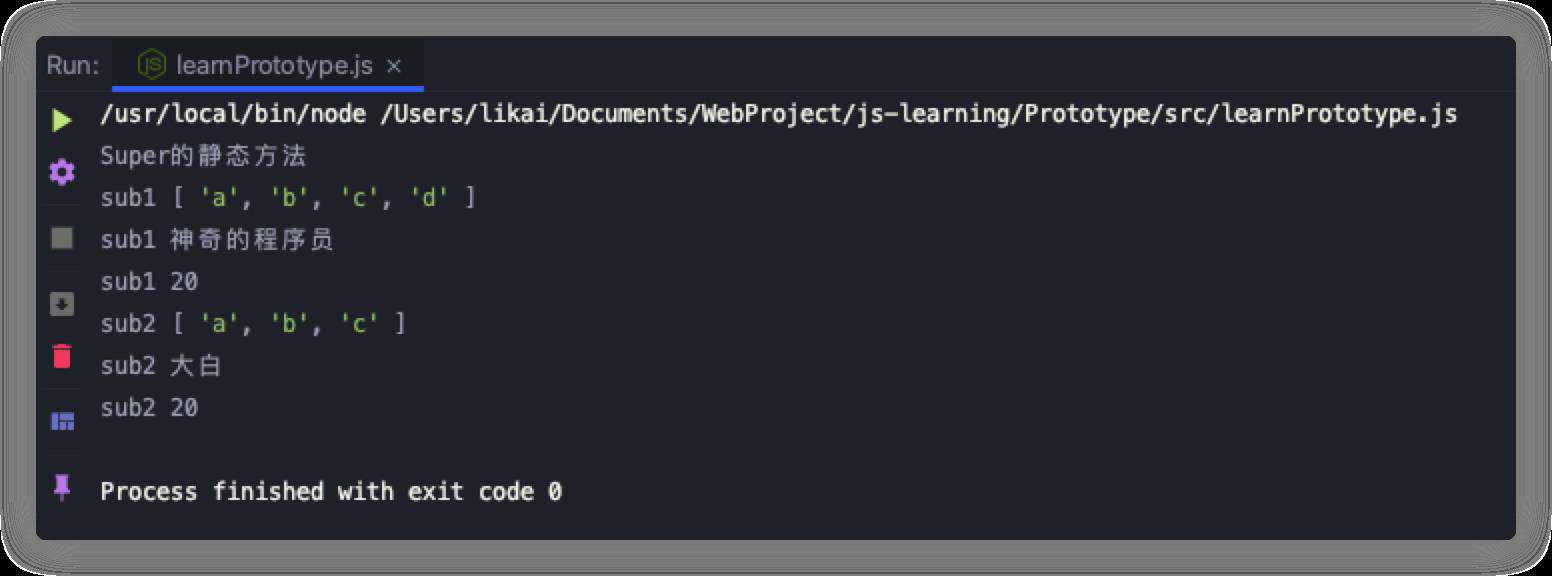This screenshot has width=1552, height=576.
Task: Click the "Super的静态方法" output line
Action: [x=203, y=156]
